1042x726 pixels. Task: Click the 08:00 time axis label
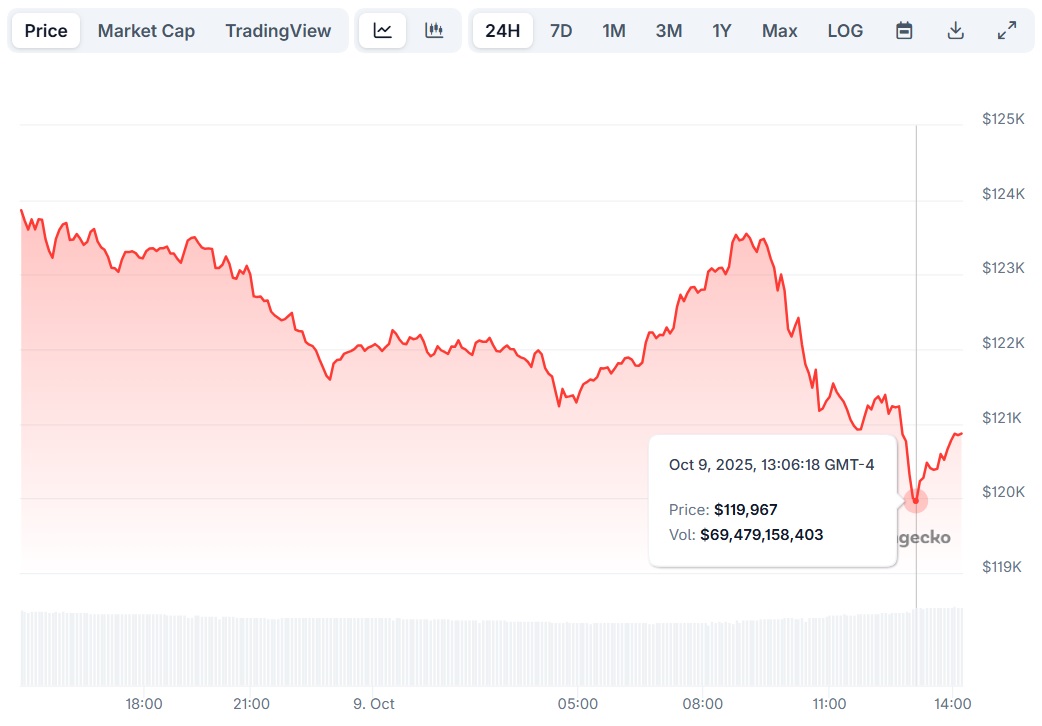tap(703, 704)
